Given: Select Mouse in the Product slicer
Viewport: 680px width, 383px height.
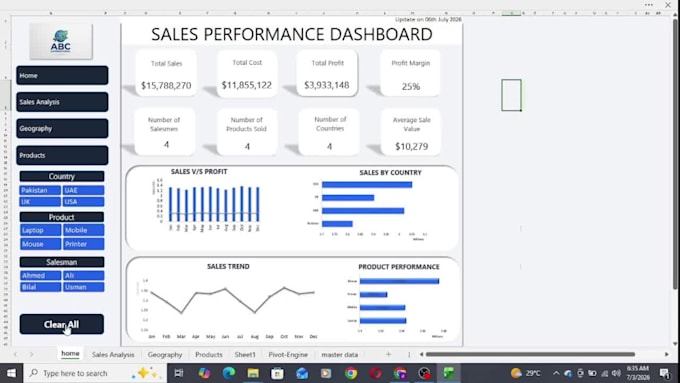Looking at the screenshot, I should click(40, 244).
